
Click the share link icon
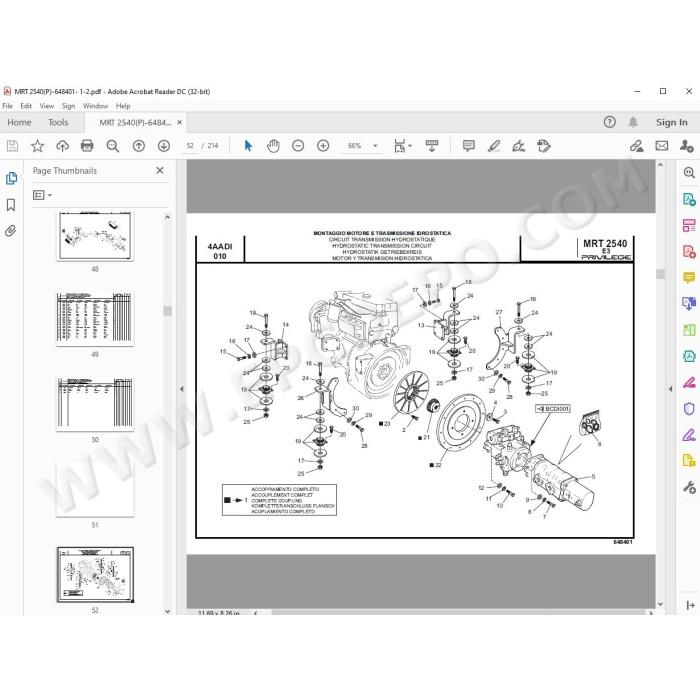(x=637, y=146)
